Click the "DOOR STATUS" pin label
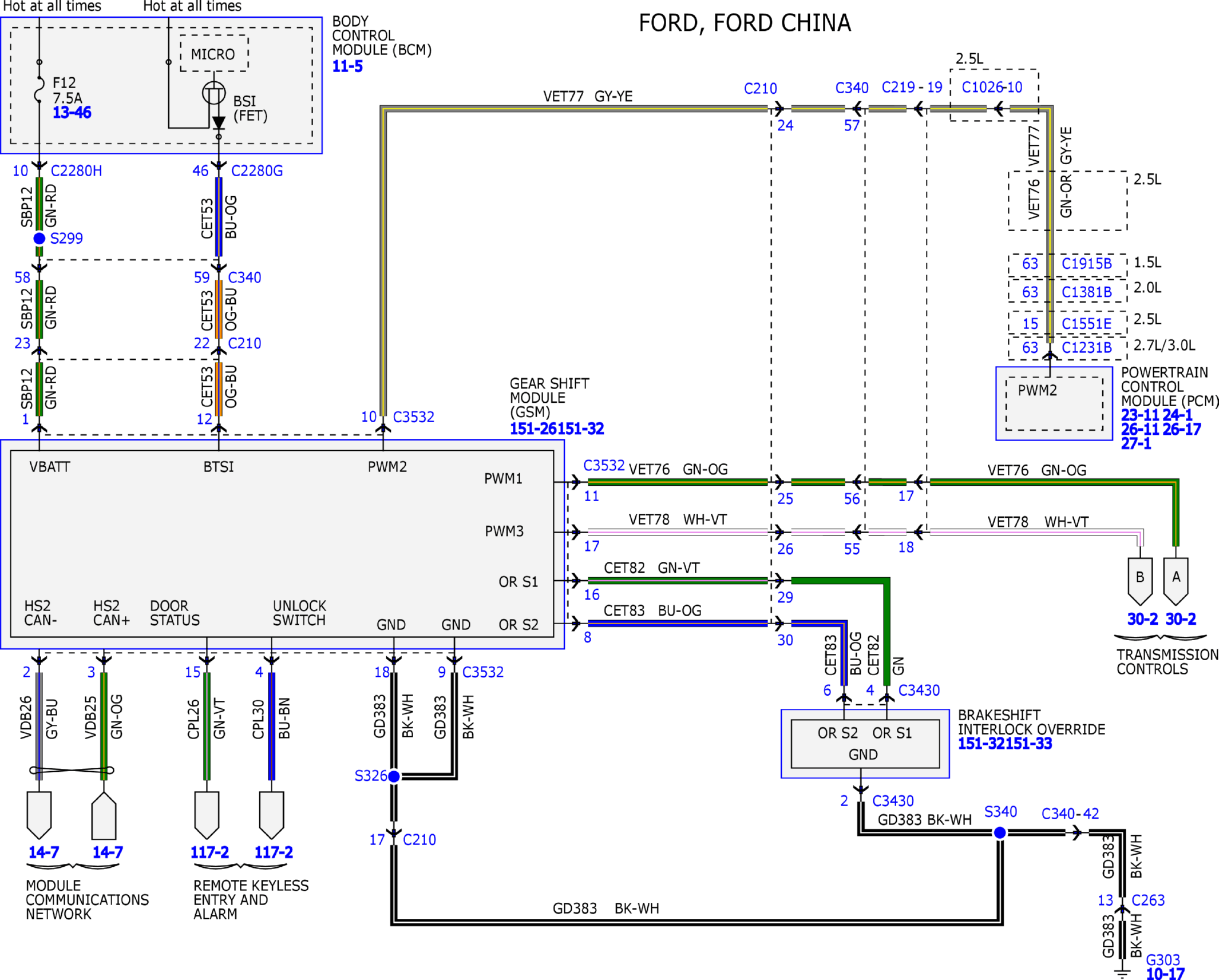The image size is (1219, 980). click(175, 613)
